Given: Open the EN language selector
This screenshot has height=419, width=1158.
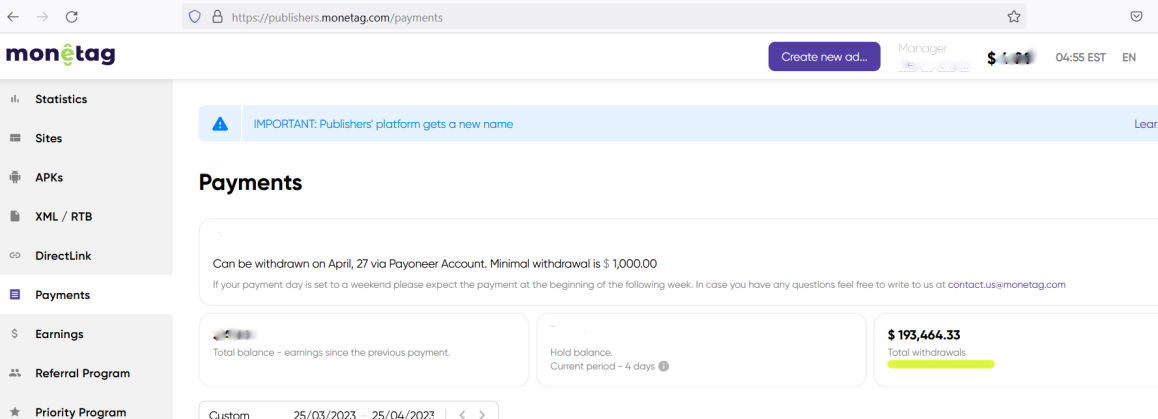Looking at the screenshot, I should (1128, 57).
